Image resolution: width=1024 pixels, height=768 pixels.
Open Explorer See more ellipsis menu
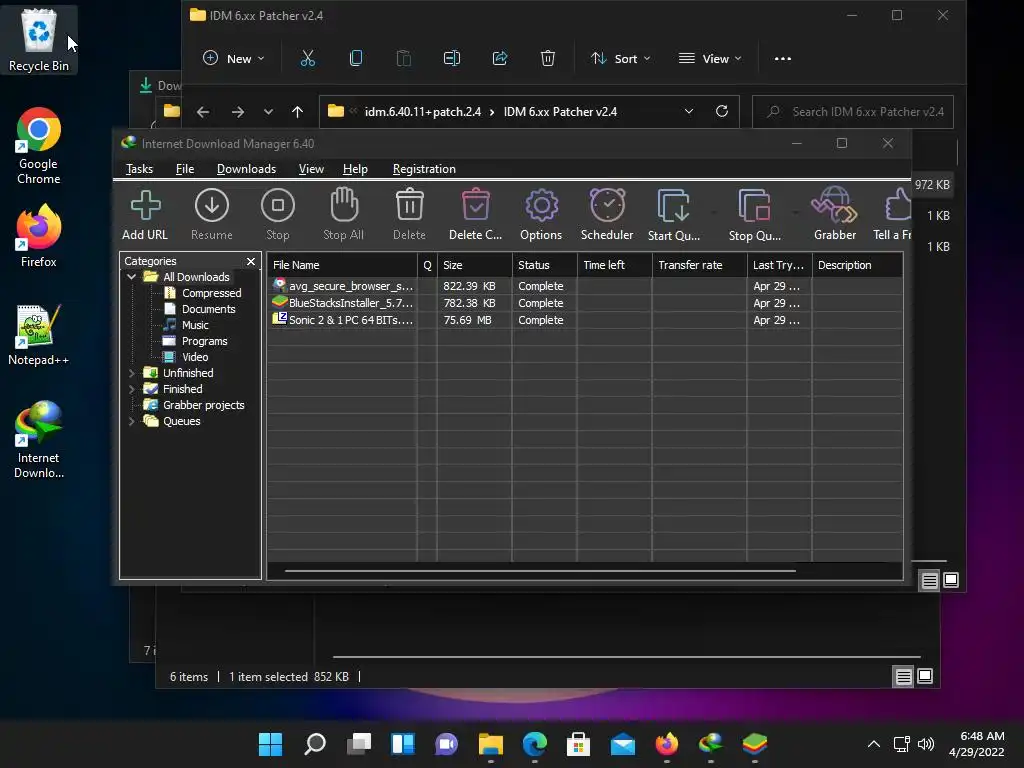(783, 59)
